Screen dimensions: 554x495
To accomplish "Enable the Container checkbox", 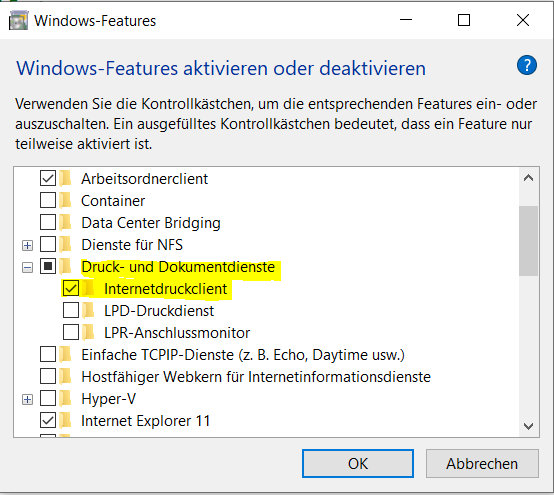I will pos(48,200).
